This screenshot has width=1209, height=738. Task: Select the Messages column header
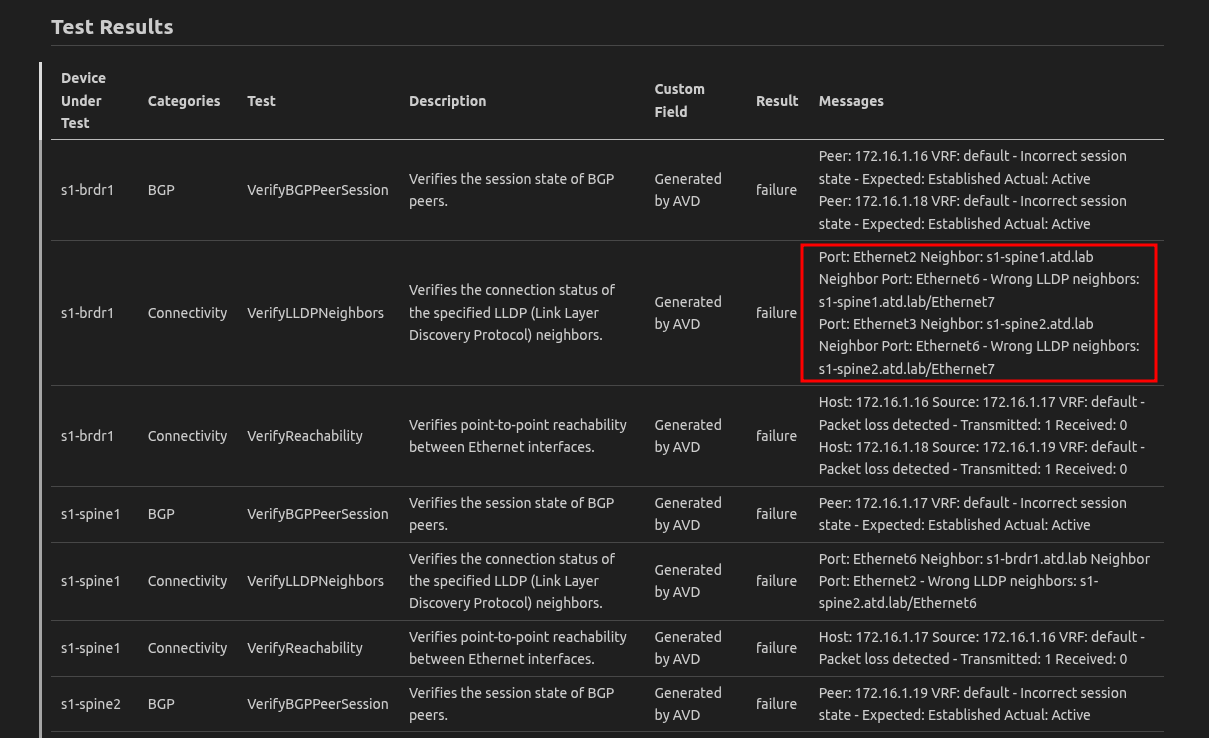click(x=851, y=101)
